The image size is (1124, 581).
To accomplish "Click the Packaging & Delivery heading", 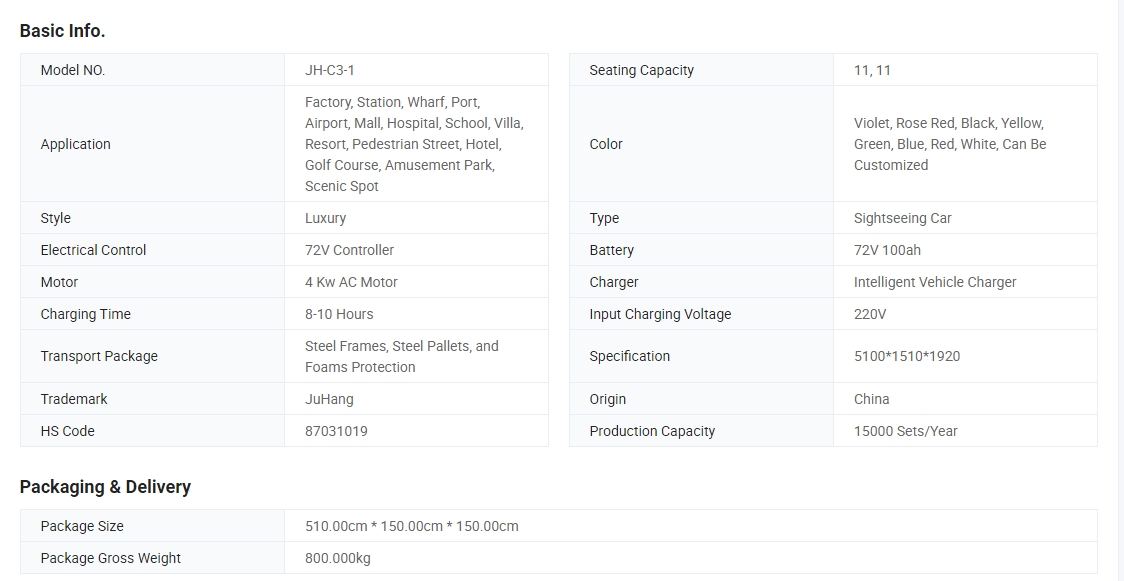I will 105,487.
